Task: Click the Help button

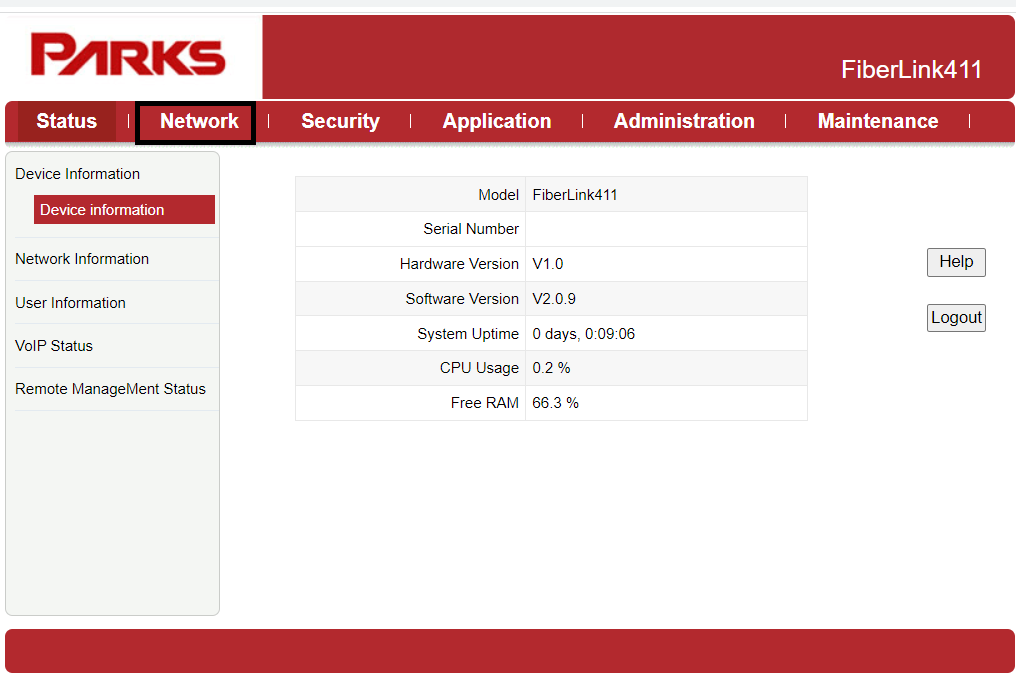Action: coord(956,262)
